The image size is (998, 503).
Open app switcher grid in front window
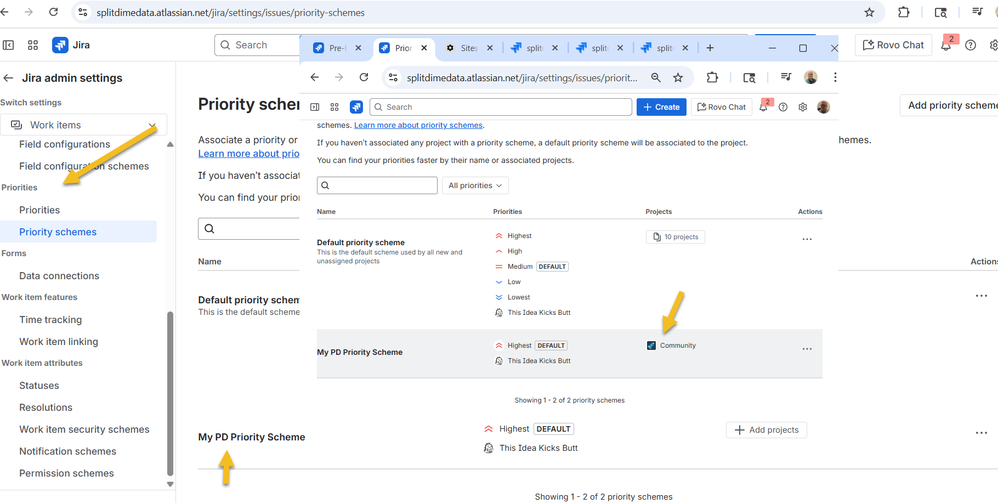tap(335, 107)
